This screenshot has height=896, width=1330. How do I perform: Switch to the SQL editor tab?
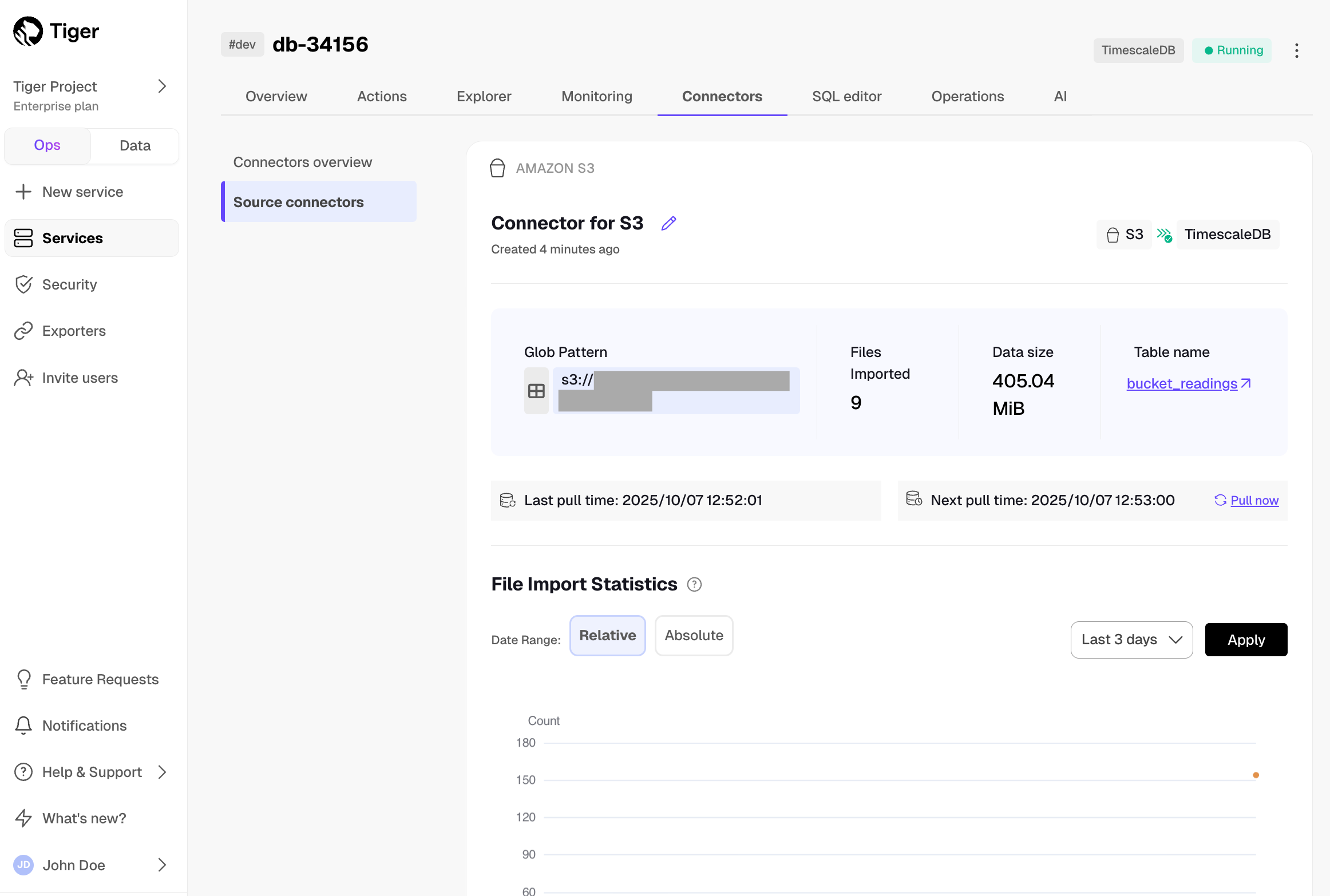click(x=846, y=96)
